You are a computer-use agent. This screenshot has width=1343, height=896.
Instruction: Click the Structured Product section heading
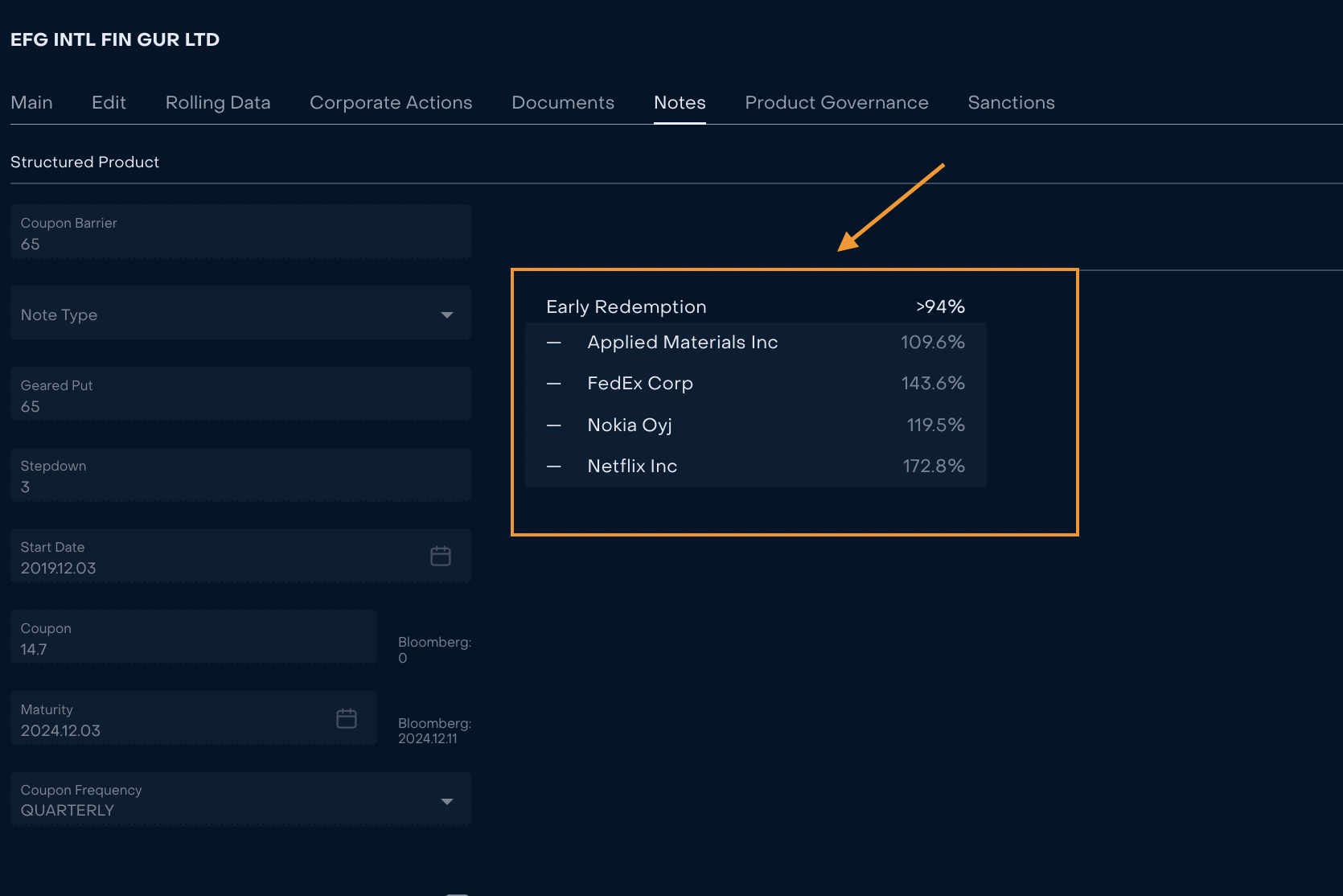(84, 162)
